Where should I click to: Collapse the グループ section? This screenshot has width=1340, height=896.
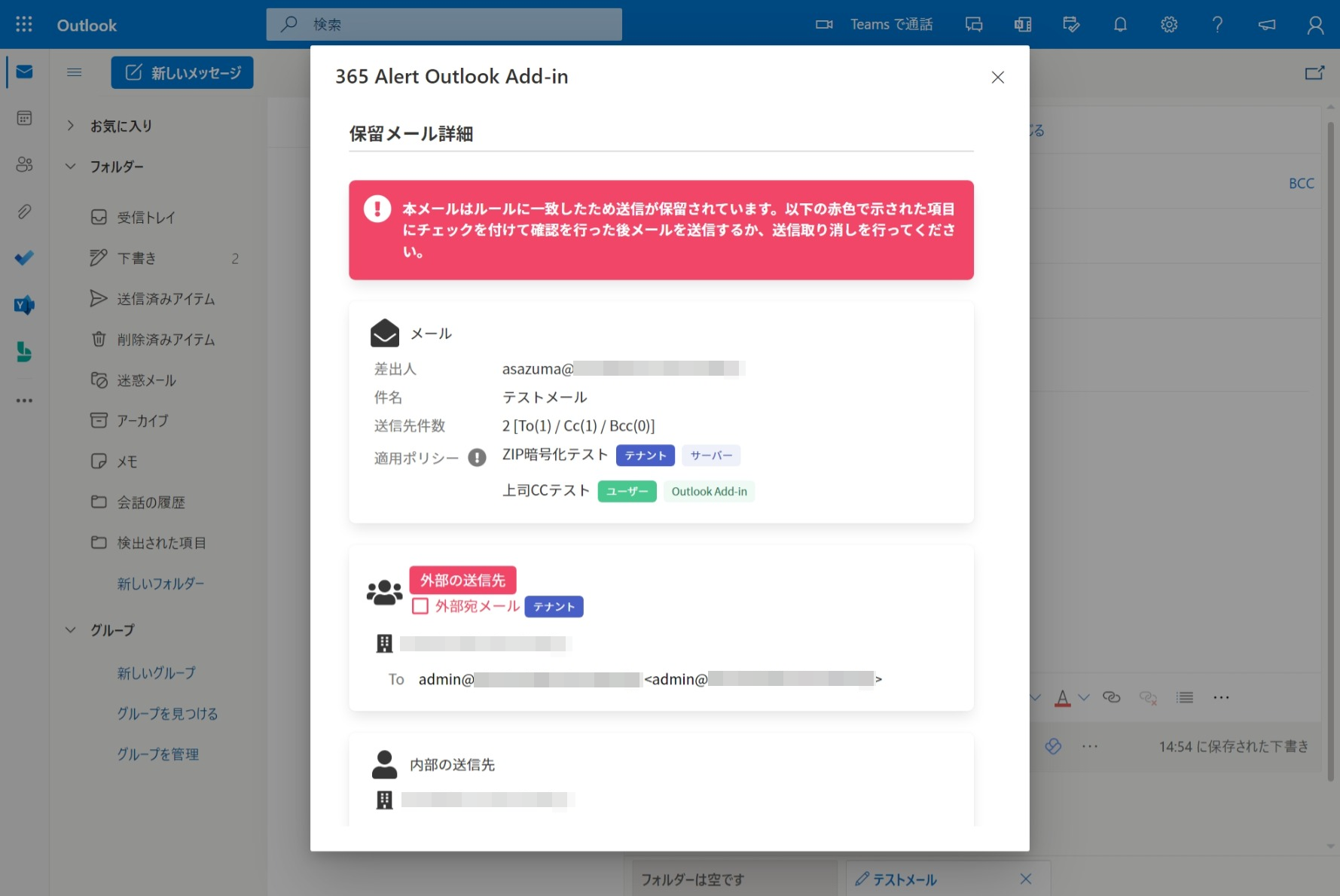pyautogui.click(x=70, y=630)
